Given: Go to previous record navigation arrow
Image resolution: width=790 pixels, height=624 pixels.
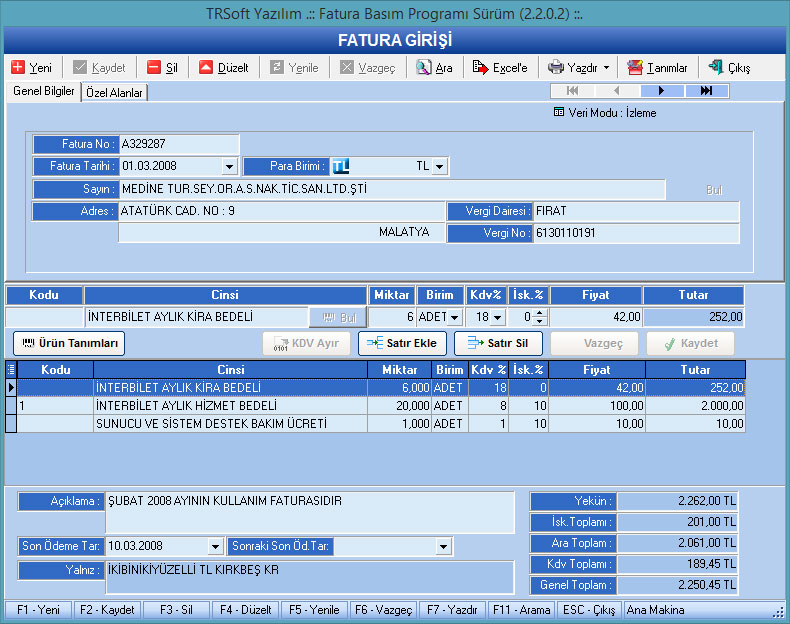Looking at the screenshot, I should tap(617, 91).
